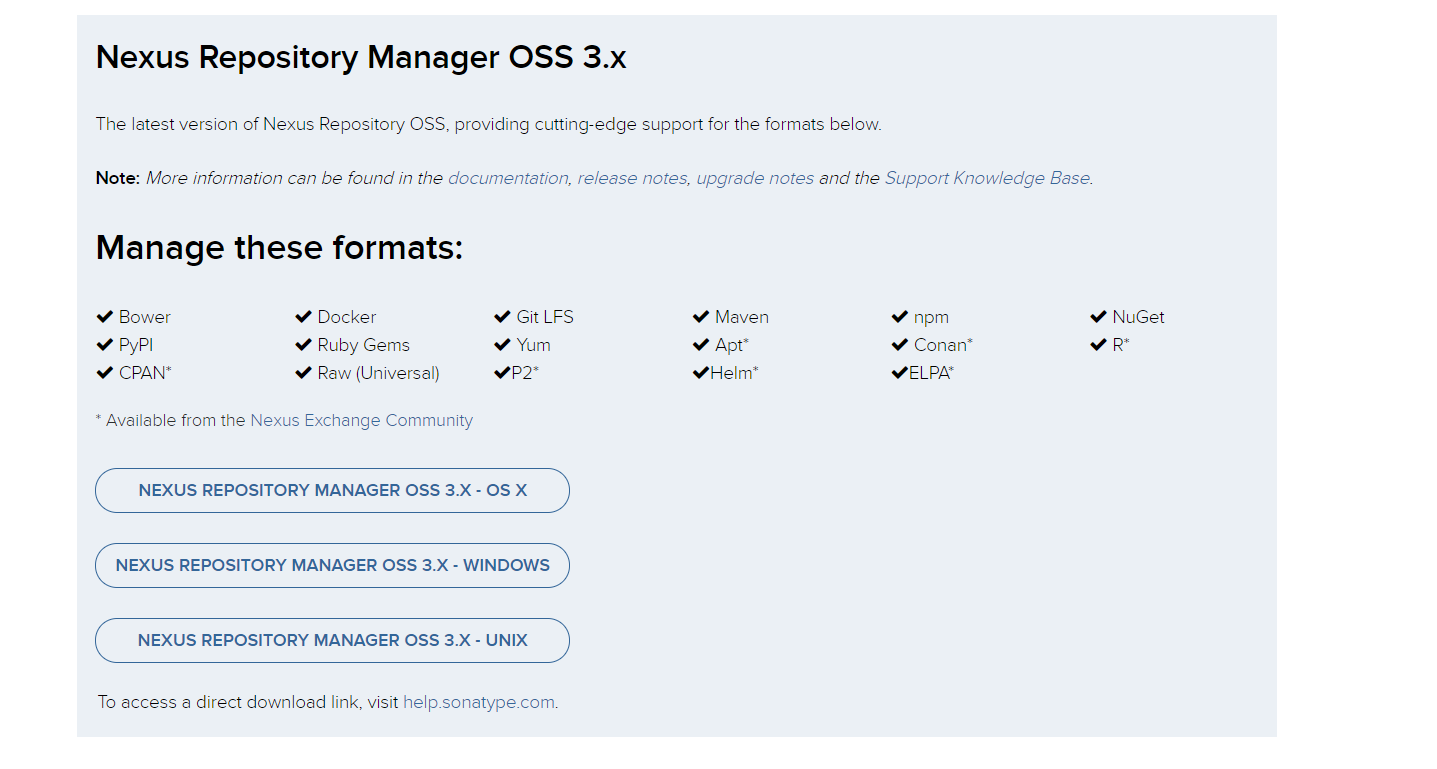This screenshot has width=1437, height=769.
Task: Click the Manage these formats heading
Action: pos(279,247)
